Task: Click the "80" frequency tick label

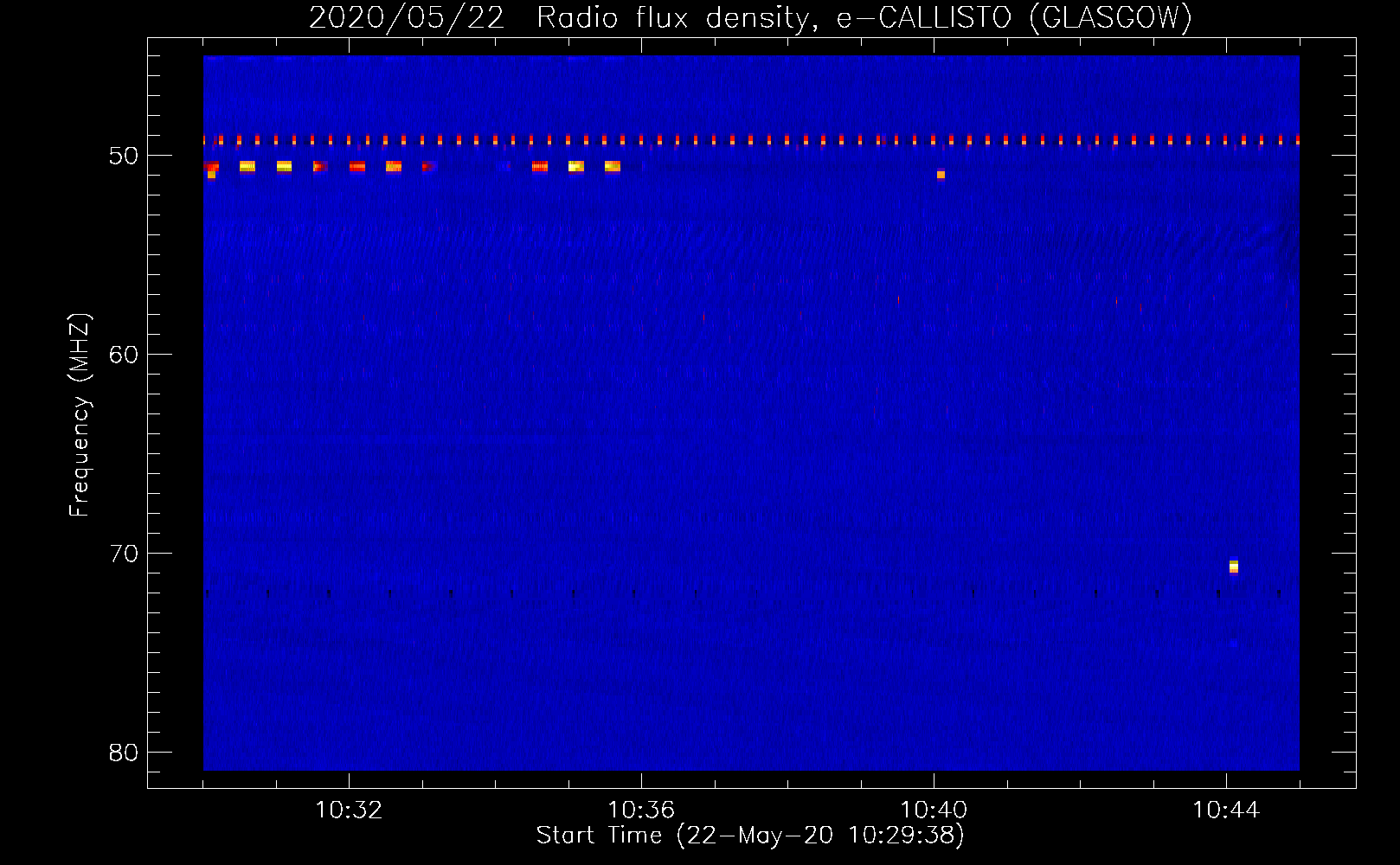Action: click(x=124, y=753)
